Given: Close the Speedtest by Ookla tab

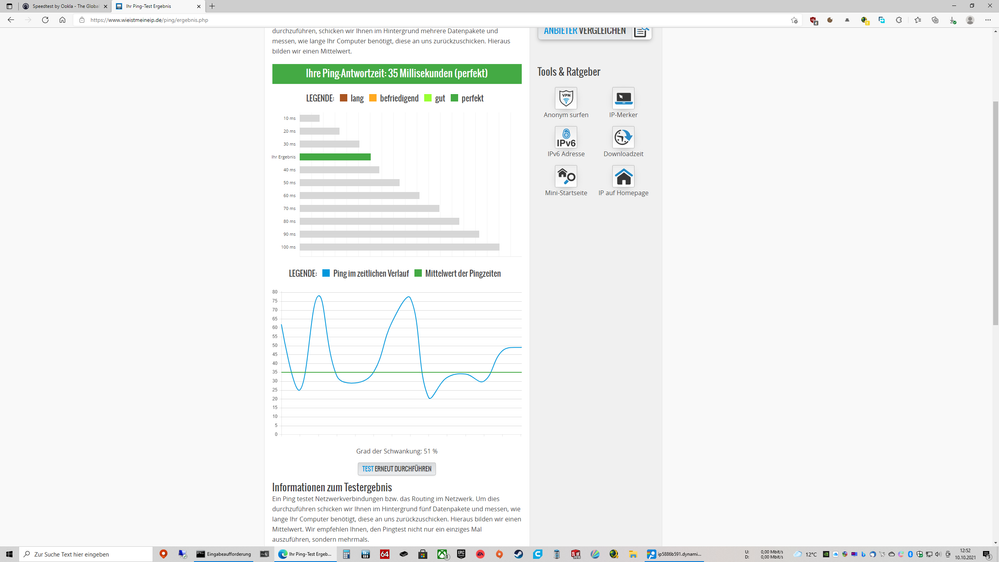Looking at the screenshot, I should coord(105,6).
